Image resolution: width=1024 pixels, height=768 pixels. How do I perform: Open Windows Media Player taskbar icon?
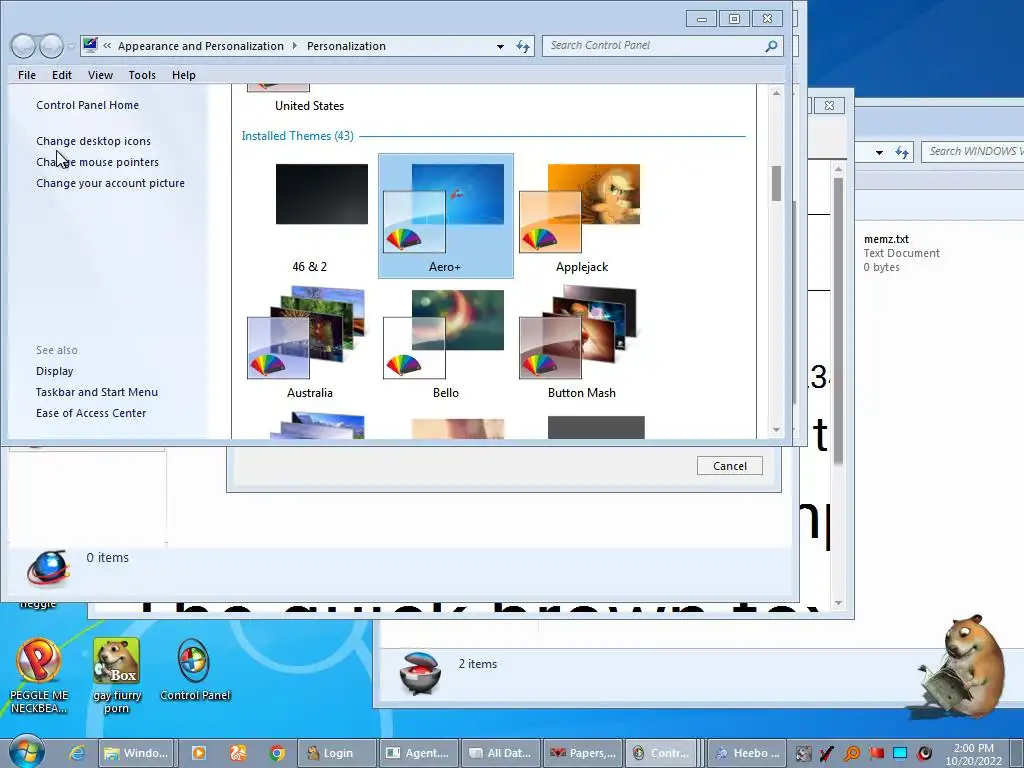199,753
